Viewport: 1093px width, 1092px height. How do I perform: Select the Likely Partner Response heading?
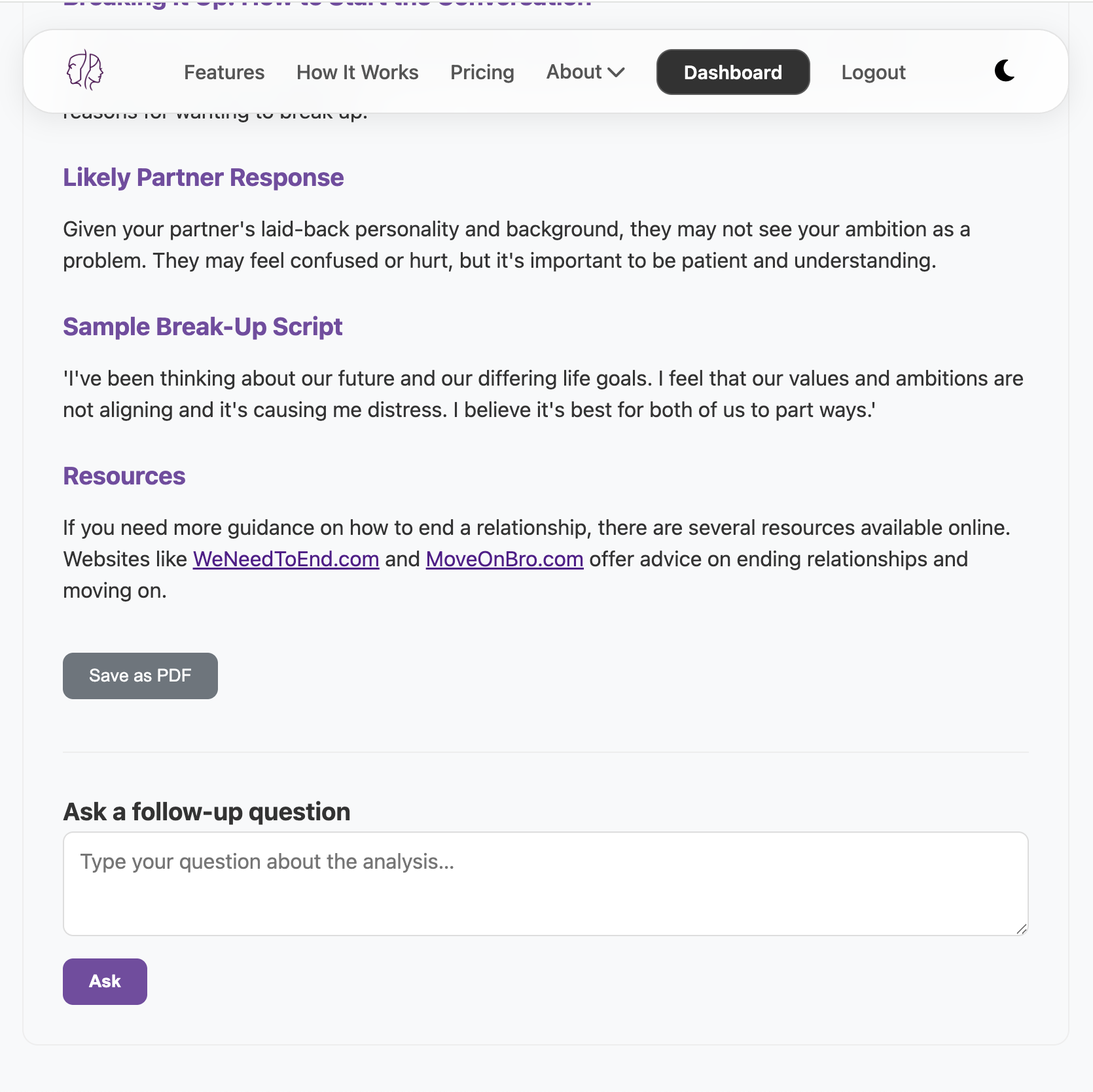(203, 177)
